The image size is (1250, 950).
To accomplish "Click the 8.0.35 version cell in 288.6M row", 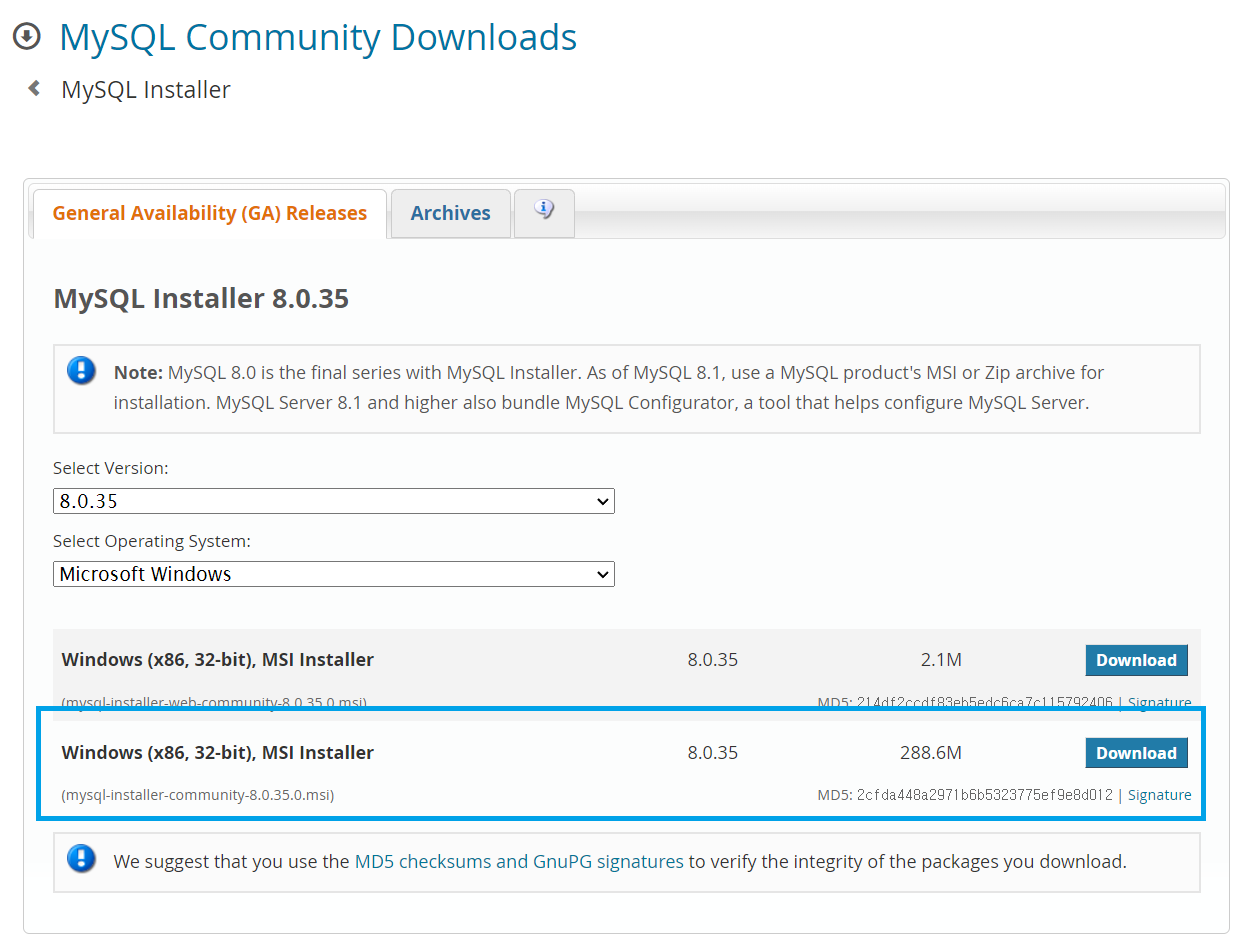I will click(x=712, y=753).
